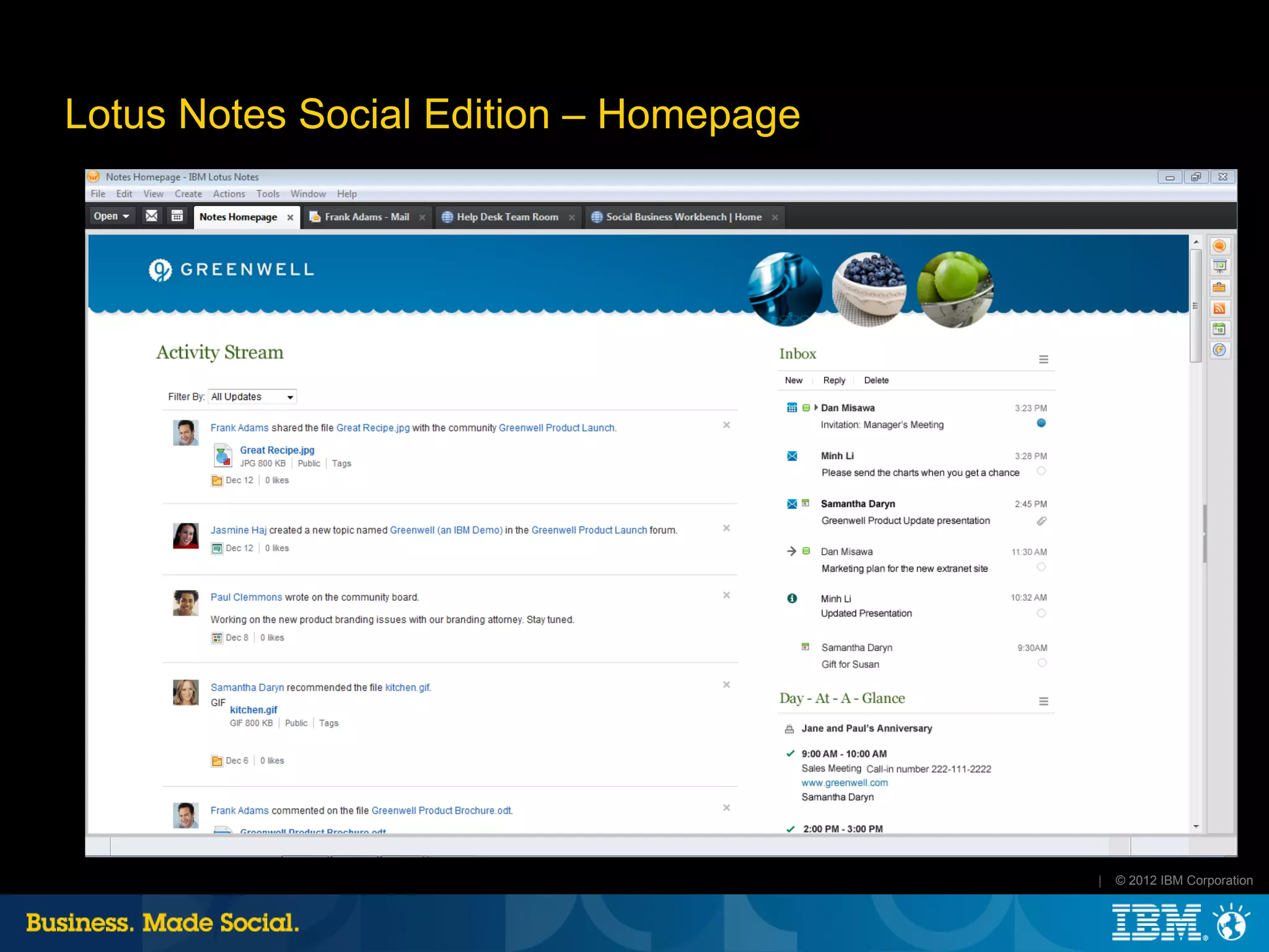Click the checkmark beside 2:00 PM entry
Viewport: 1269px width, 952px height.
point(790,829)
